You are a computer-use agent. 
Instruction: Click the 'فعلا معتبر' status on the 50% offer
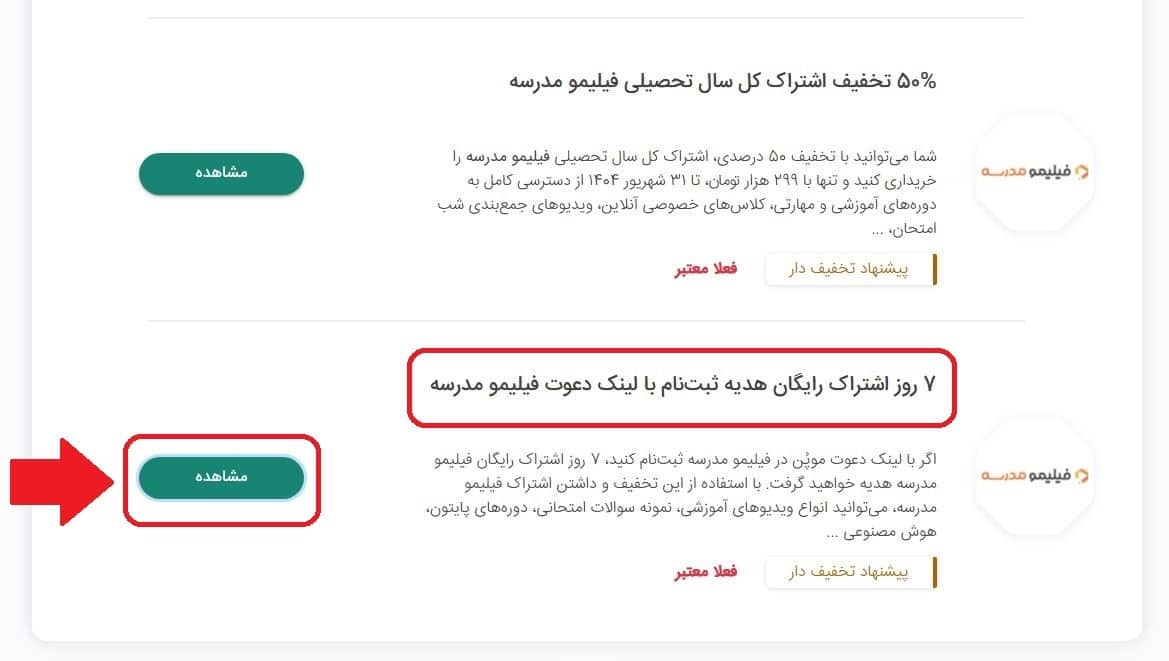(x=706, y=269)
